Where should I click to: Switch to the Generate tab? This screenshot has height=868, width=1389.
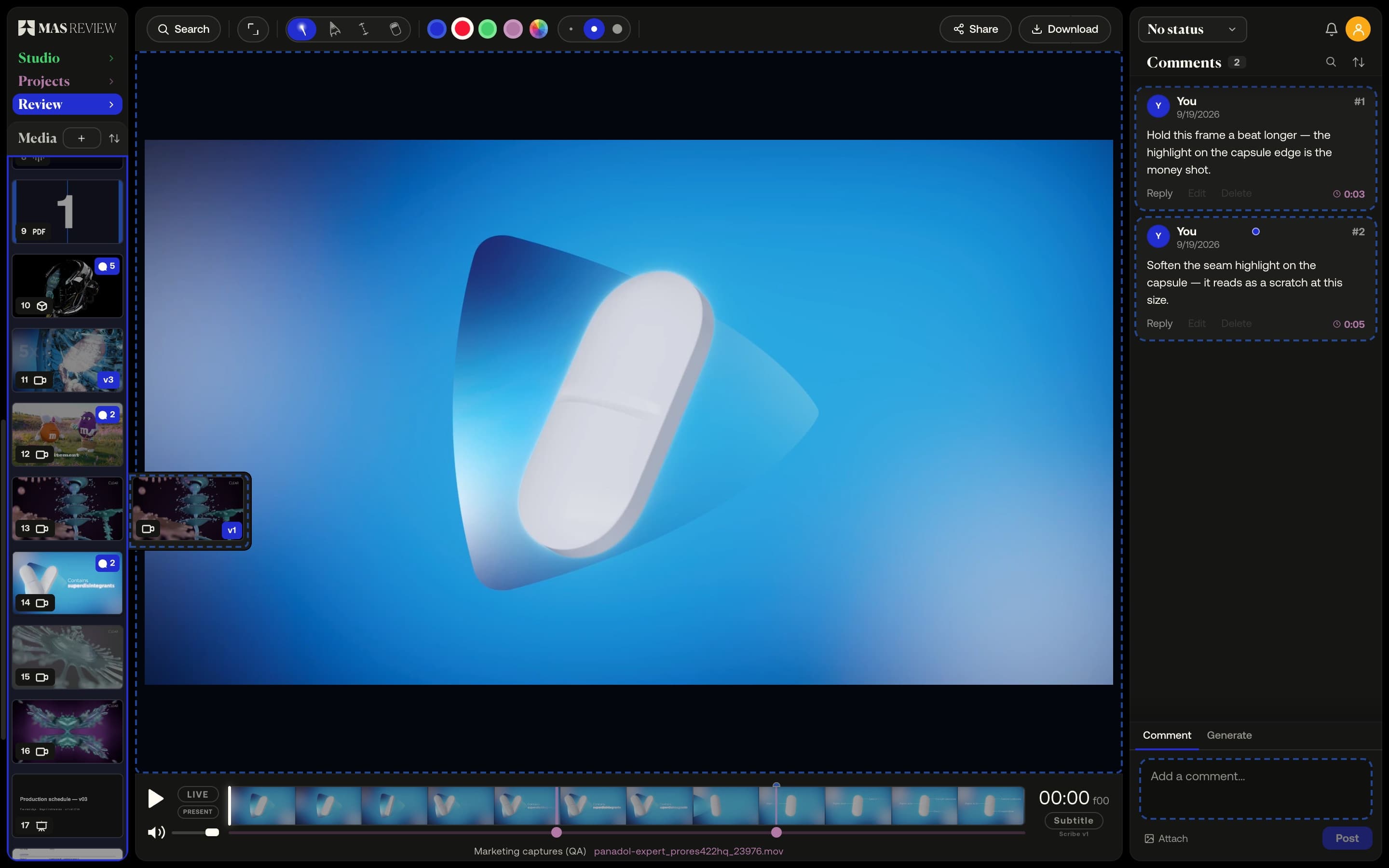1229,735
